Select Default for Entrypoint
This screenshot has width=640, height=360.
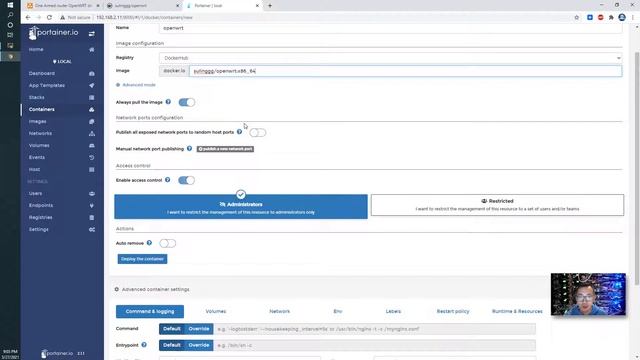(x=172, y=345)
